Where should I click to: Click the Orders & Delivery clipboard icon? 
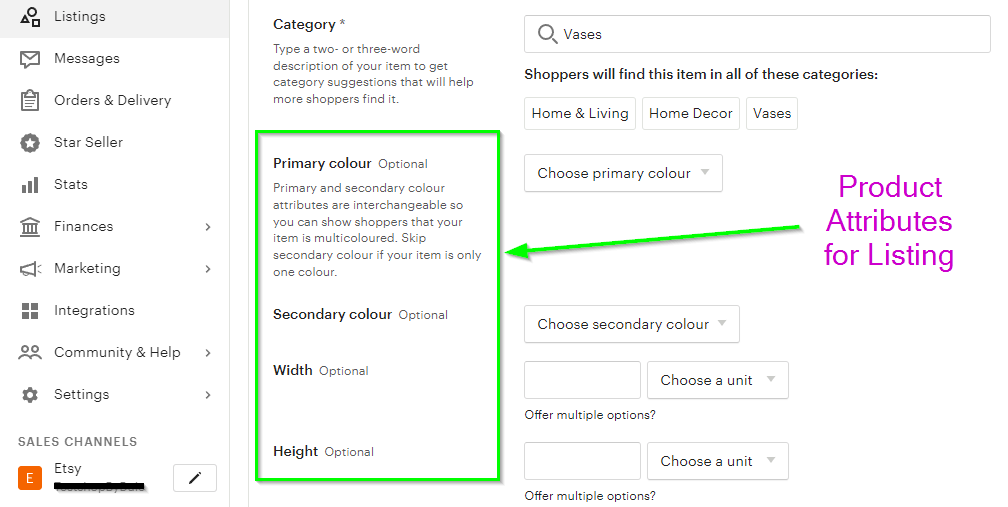tap(30, 101)
